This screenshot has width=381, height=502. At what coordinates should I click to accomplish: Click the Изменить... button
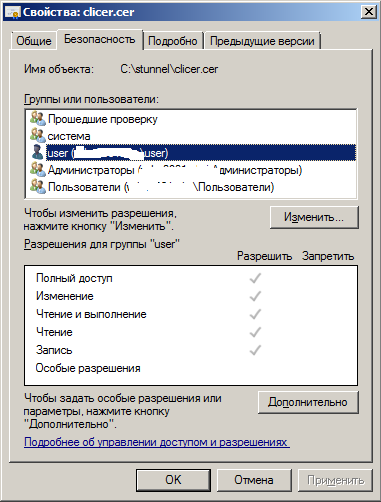314,217
